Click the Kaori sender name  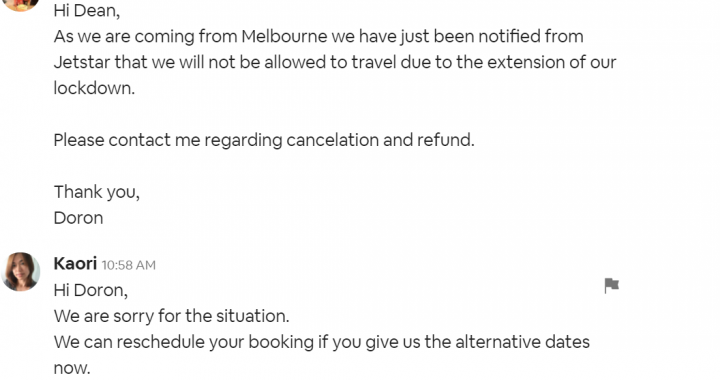coord(75,264)
